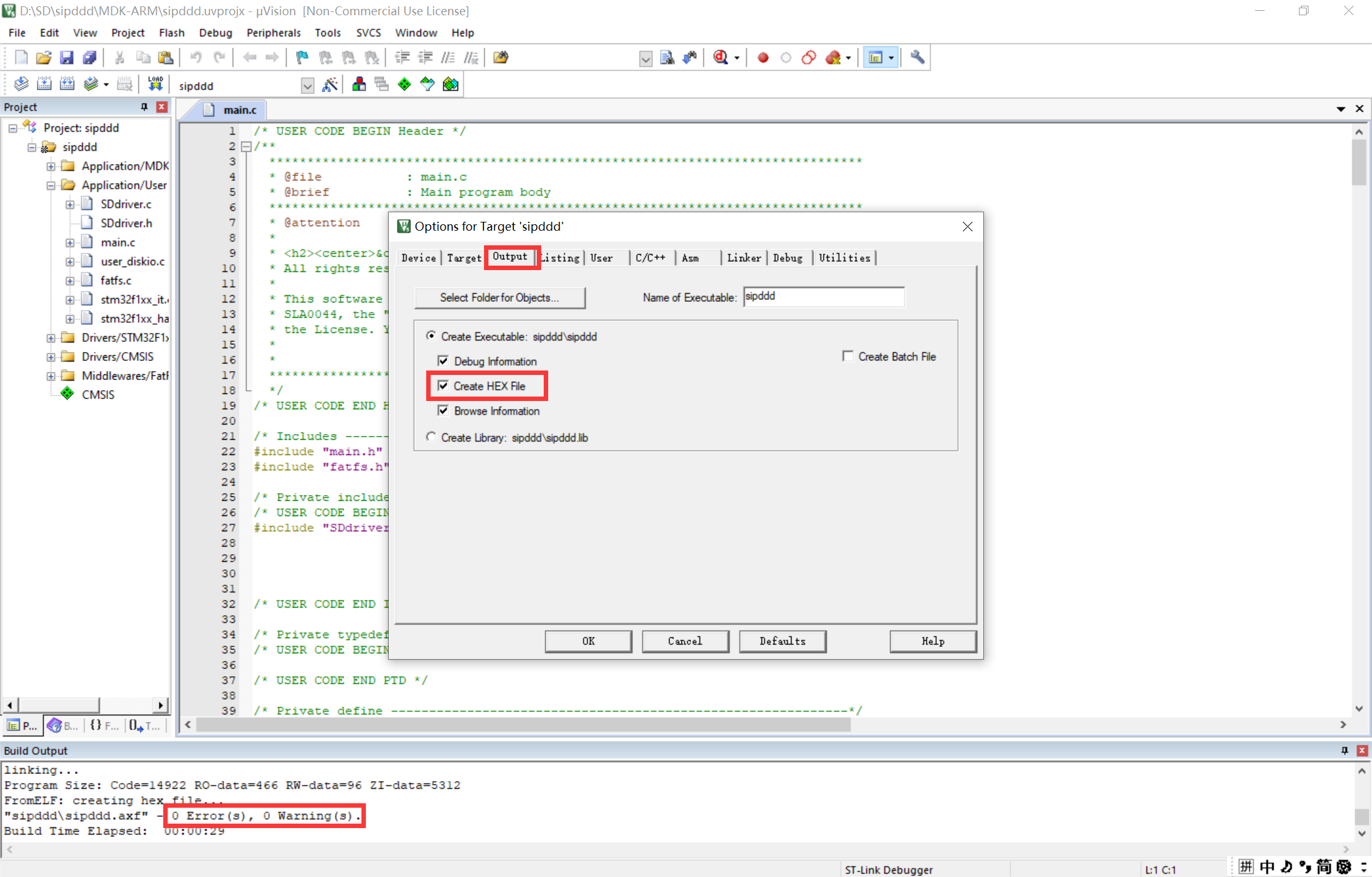Open the Peripherals menu
This screenshot has width=1372, height=877.
click(x=273, y=32)
